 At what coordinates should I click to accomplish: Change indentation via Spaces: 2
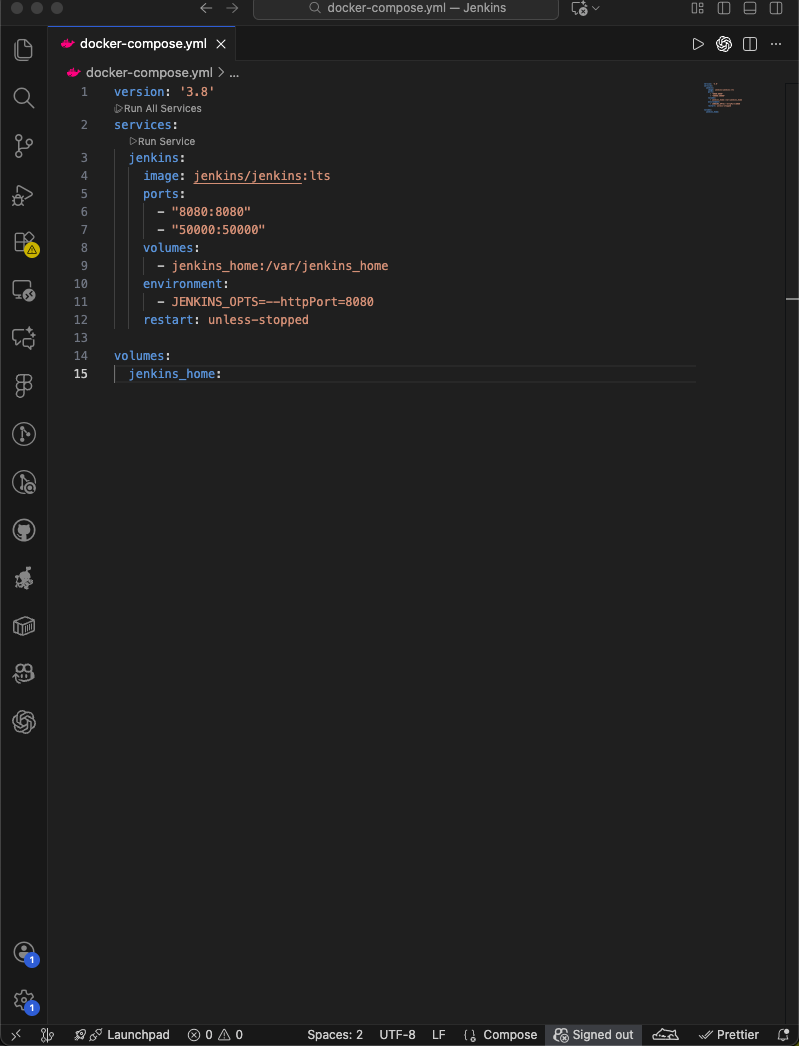click(x=335, y=1035)
